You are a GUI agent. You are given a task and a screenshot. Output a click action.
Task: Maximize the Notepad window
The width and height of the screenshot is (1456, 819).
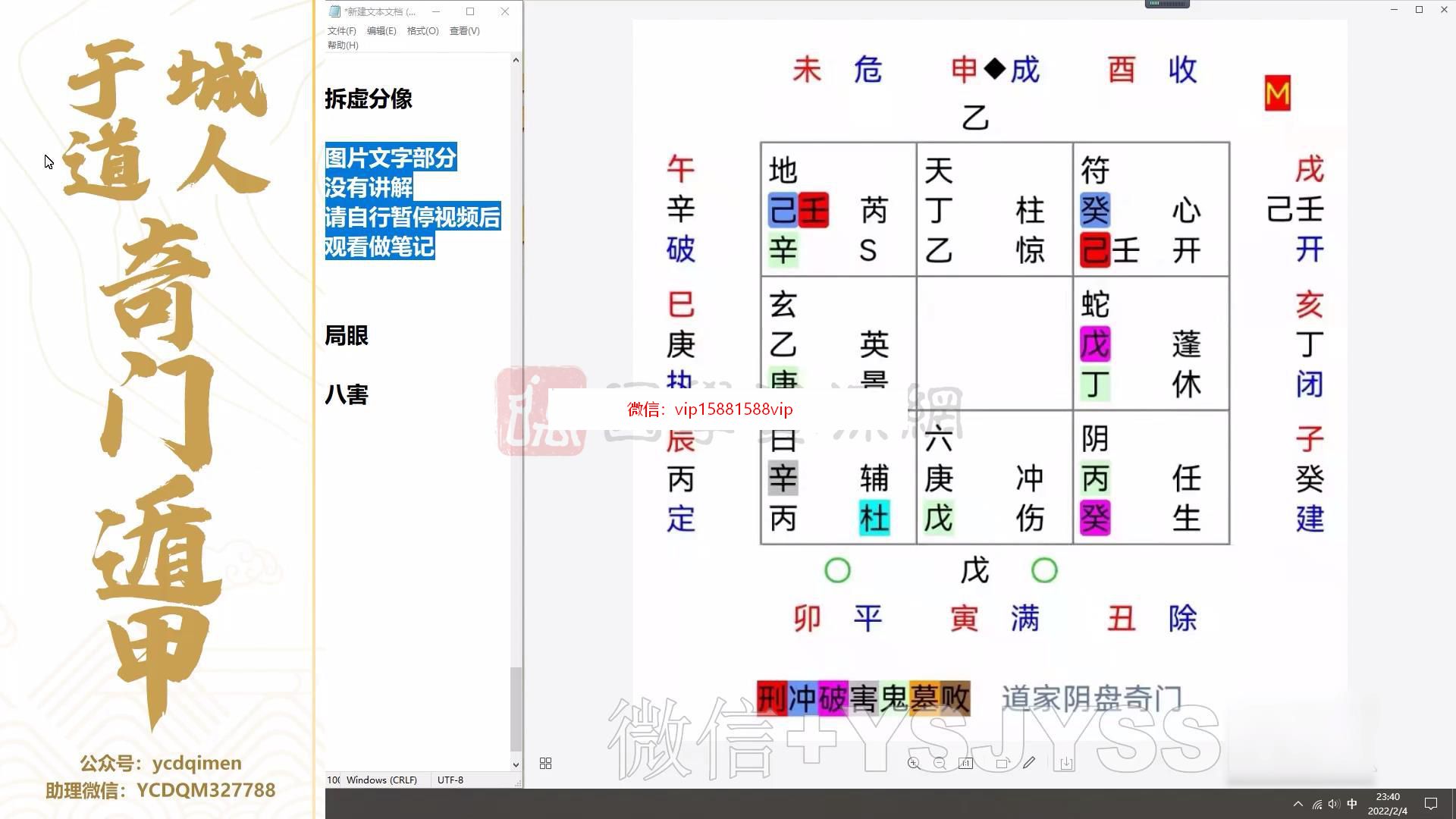pyautogui.click(x=470, y=11)
